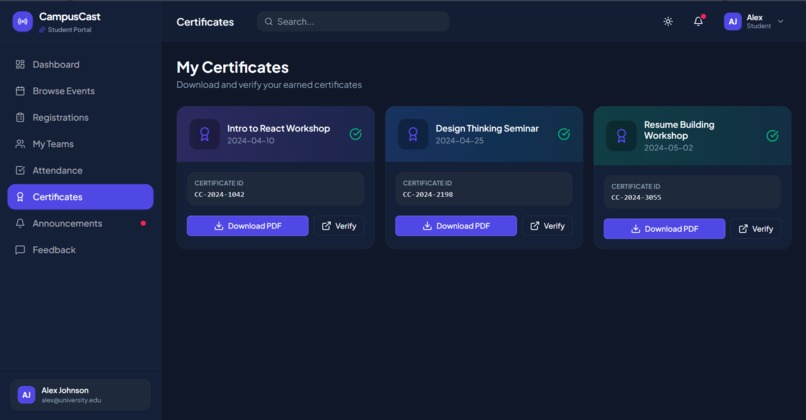
Task: Click verified checkmark on Design Thinking Seminar
Action: tap(564, 134)
